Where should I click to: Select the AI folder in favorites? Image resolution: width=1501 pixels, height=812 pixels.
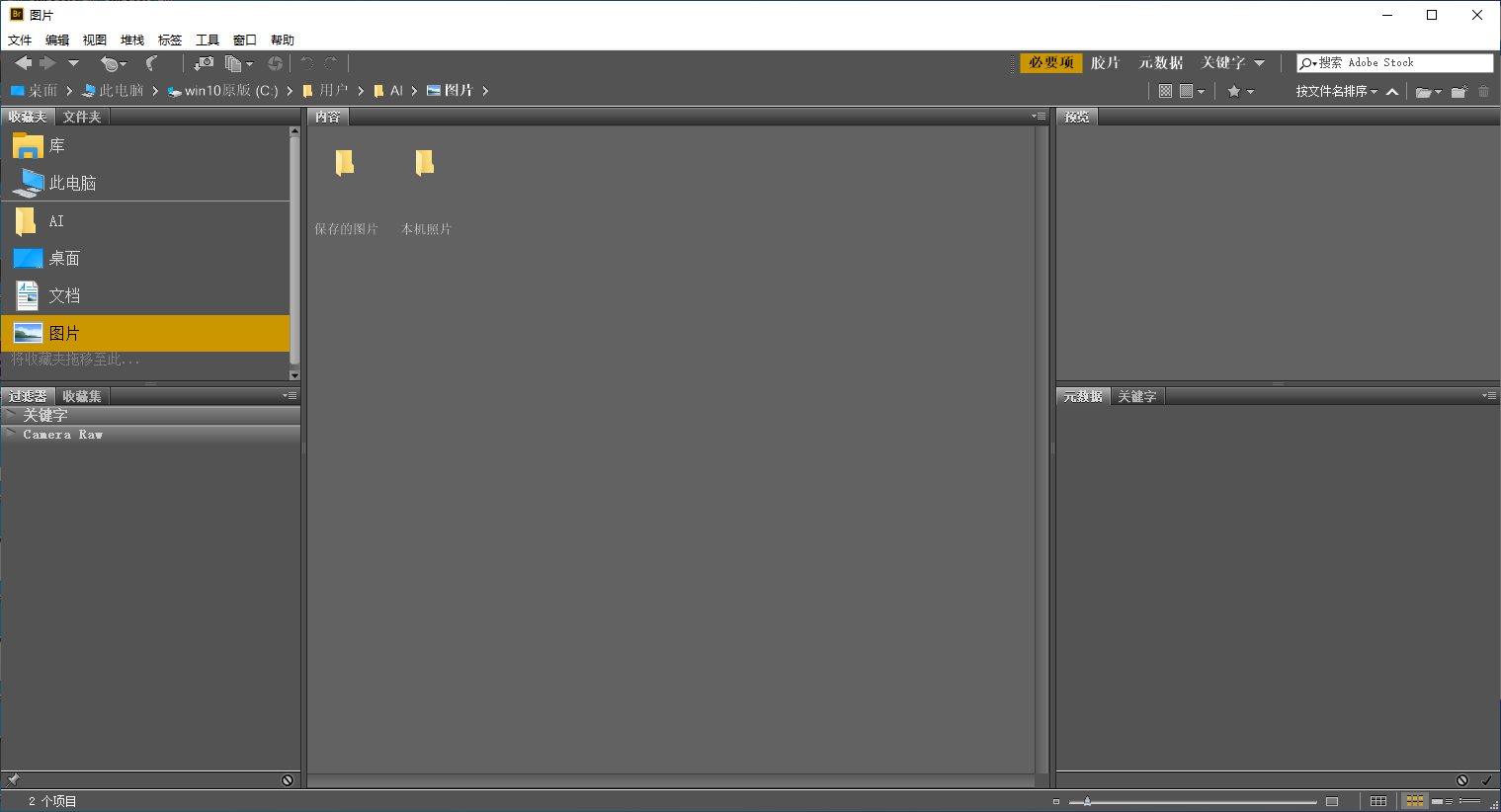(x=145, y=221)
